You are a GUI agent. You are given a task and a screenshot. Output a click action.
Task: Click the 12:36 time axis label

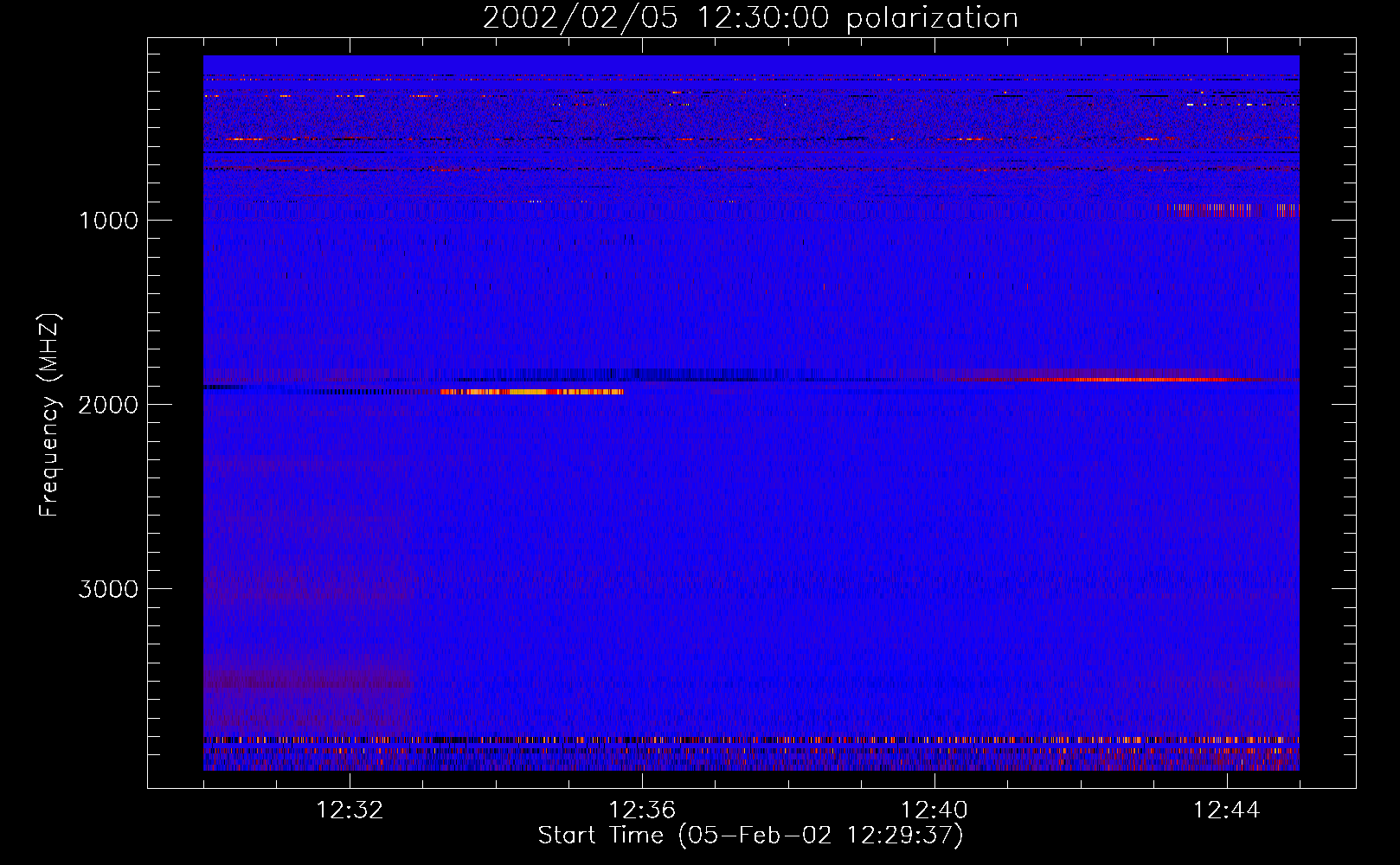point(642,811)
